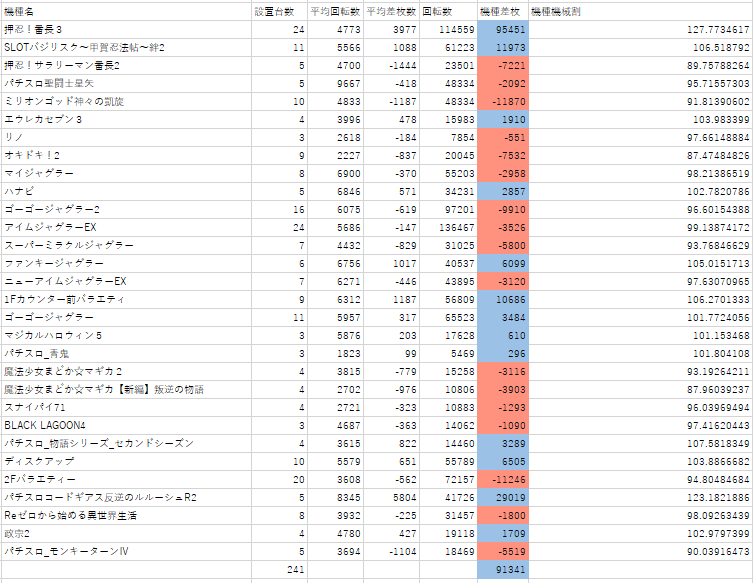The image size is (753, 583).
Task: Click the blue 11973 cell
Action: [503, 48]
